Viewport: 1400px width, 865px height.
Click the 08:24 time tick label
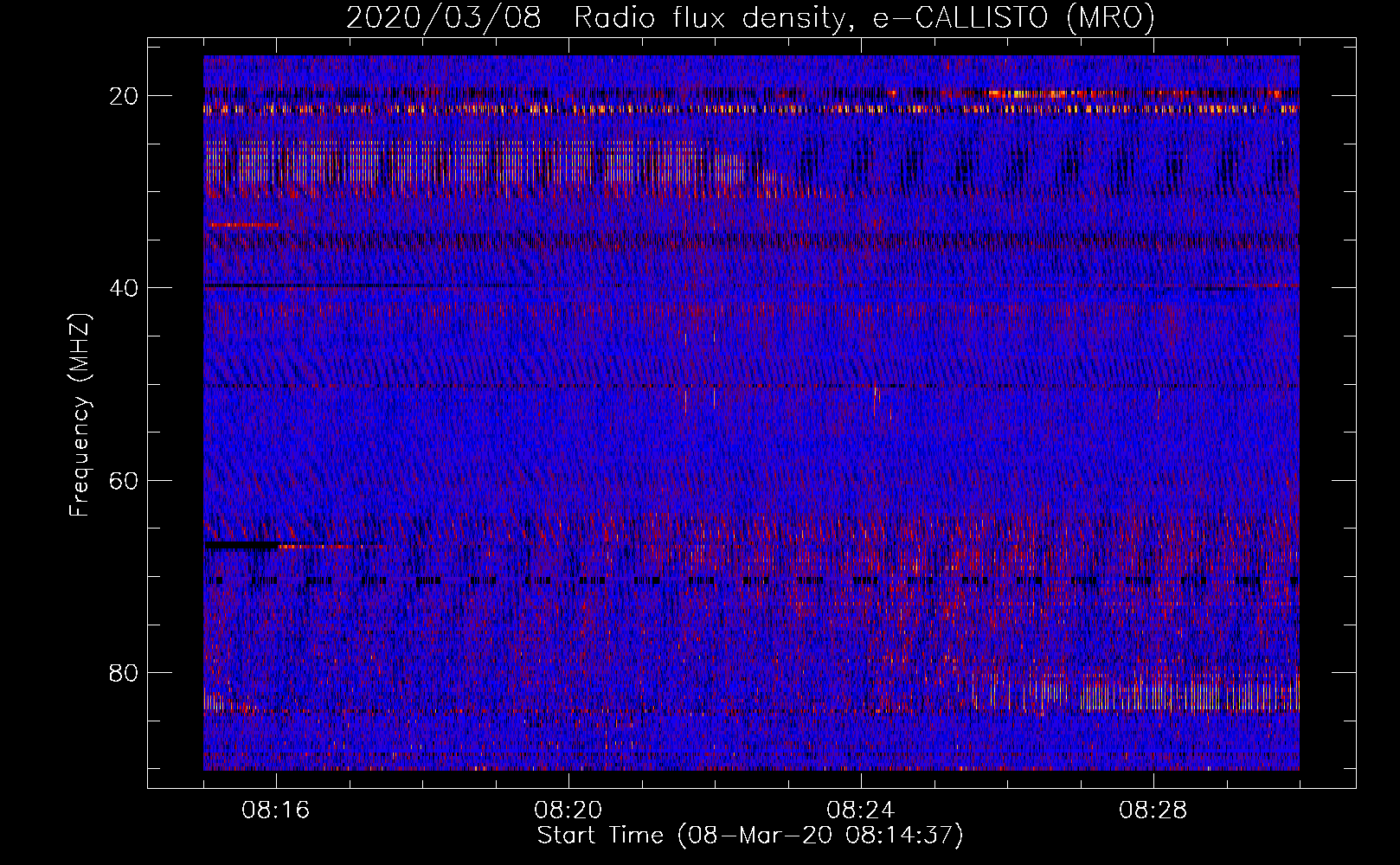pos(861,811)
